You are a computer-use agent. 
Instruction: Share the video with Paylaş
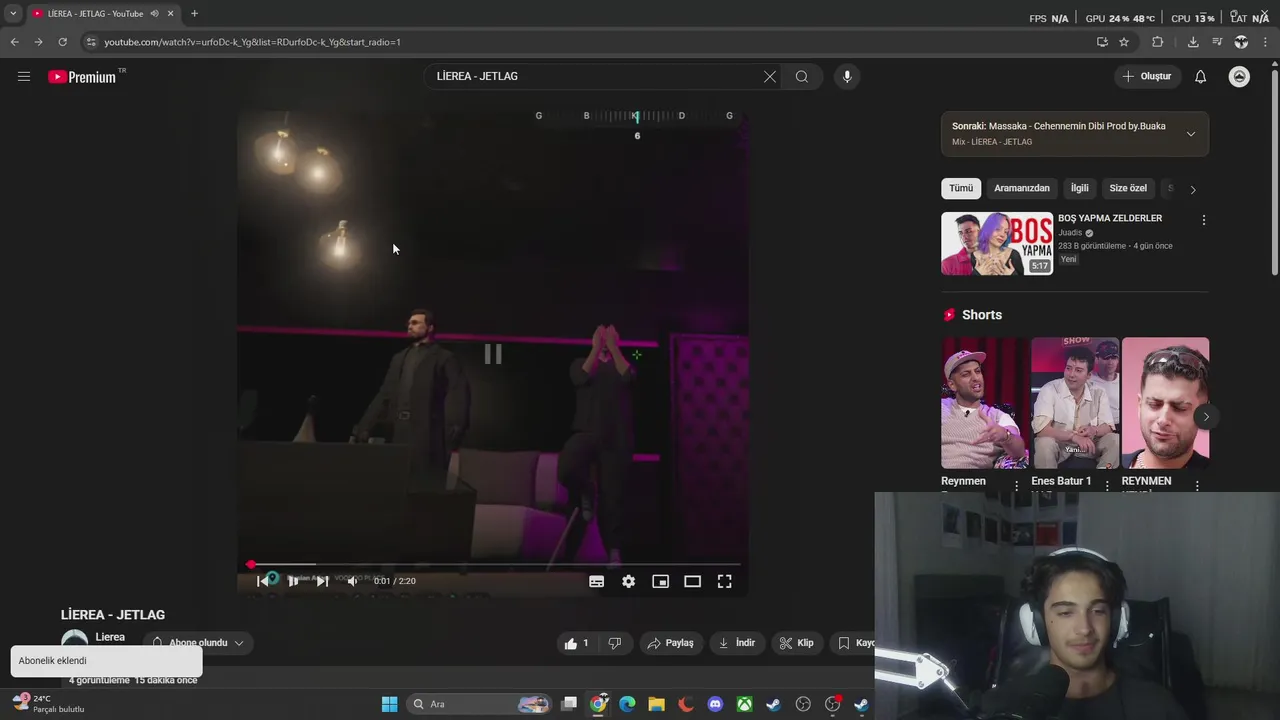click(670, 643)
